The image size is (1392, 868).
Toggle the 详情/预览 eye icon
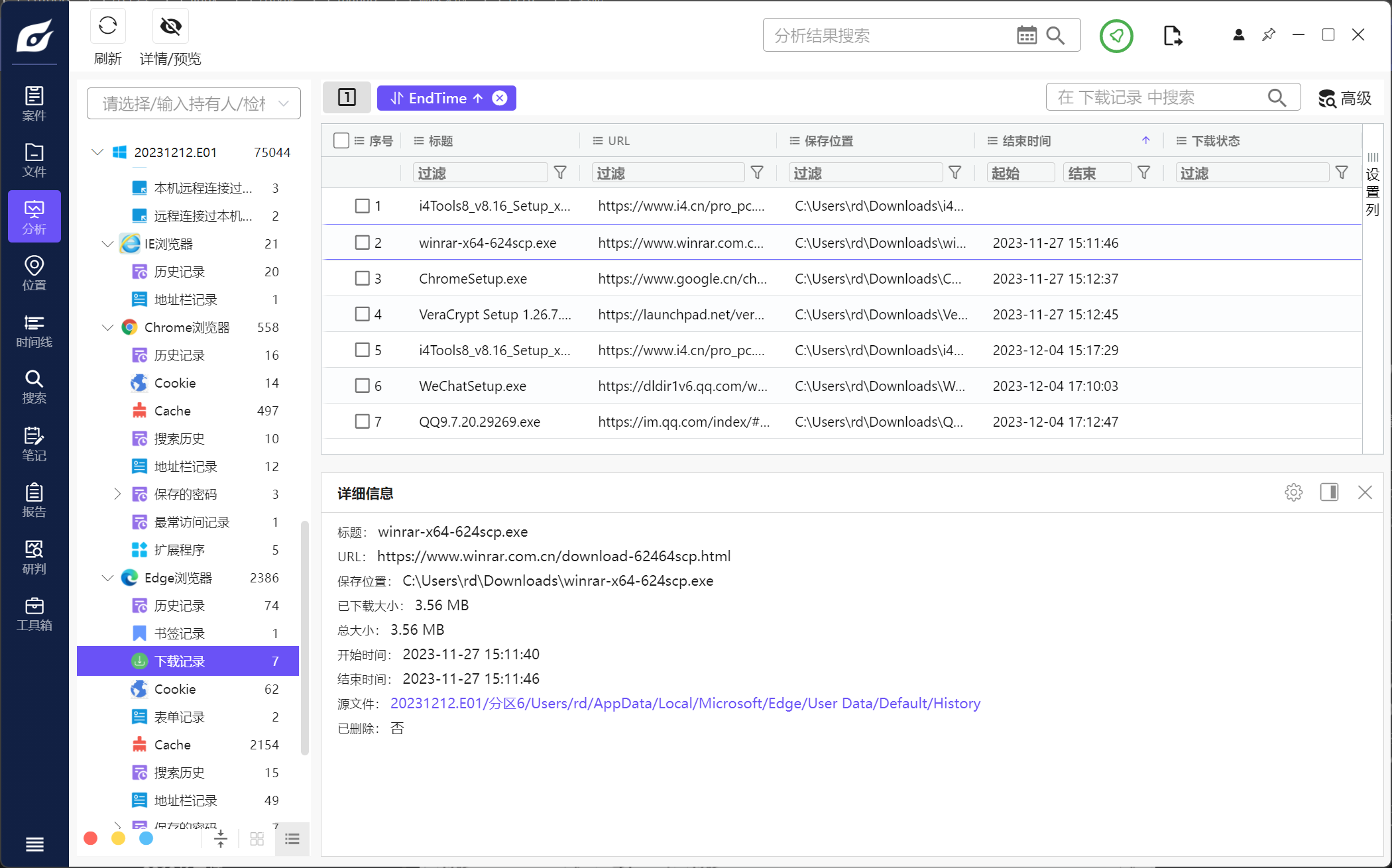click(170, 27)
